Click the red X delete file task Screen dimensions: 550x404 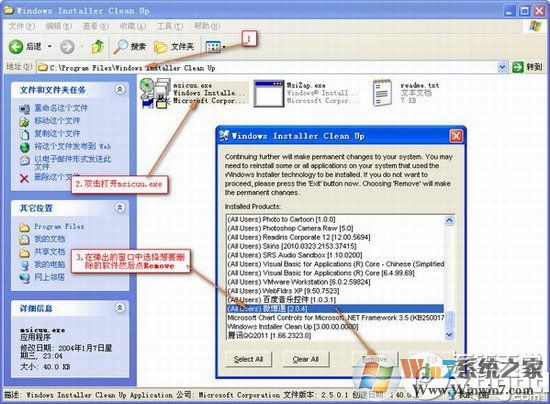[x=24, y=179]
